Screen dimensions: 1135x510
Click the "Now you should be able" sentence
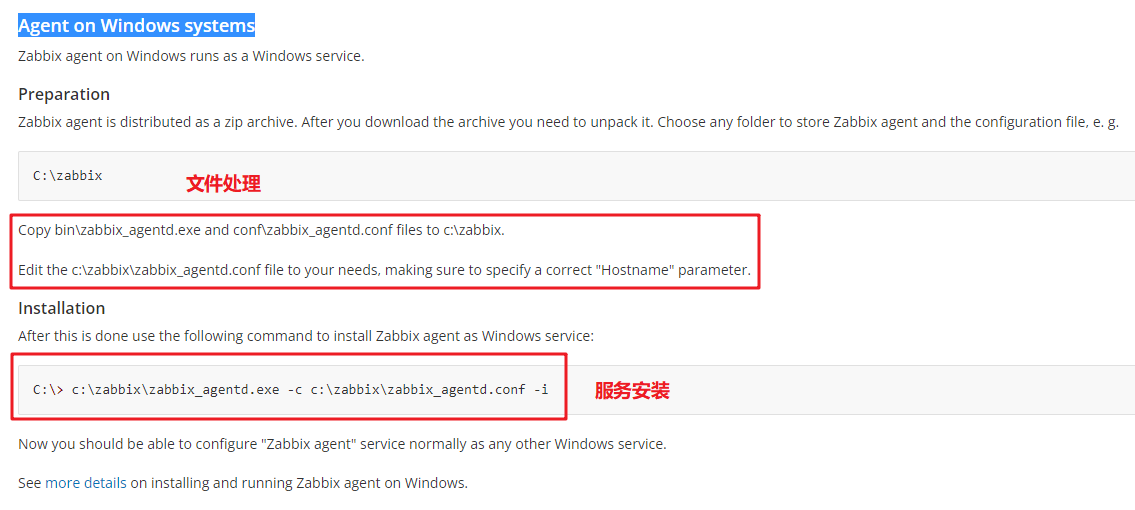tap(342, 443)
